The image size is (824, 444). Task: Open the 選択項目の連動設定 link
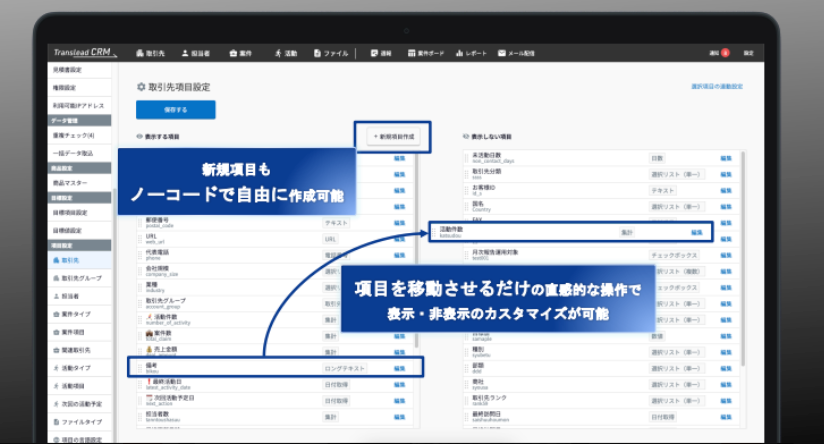[x=717, y=86]
